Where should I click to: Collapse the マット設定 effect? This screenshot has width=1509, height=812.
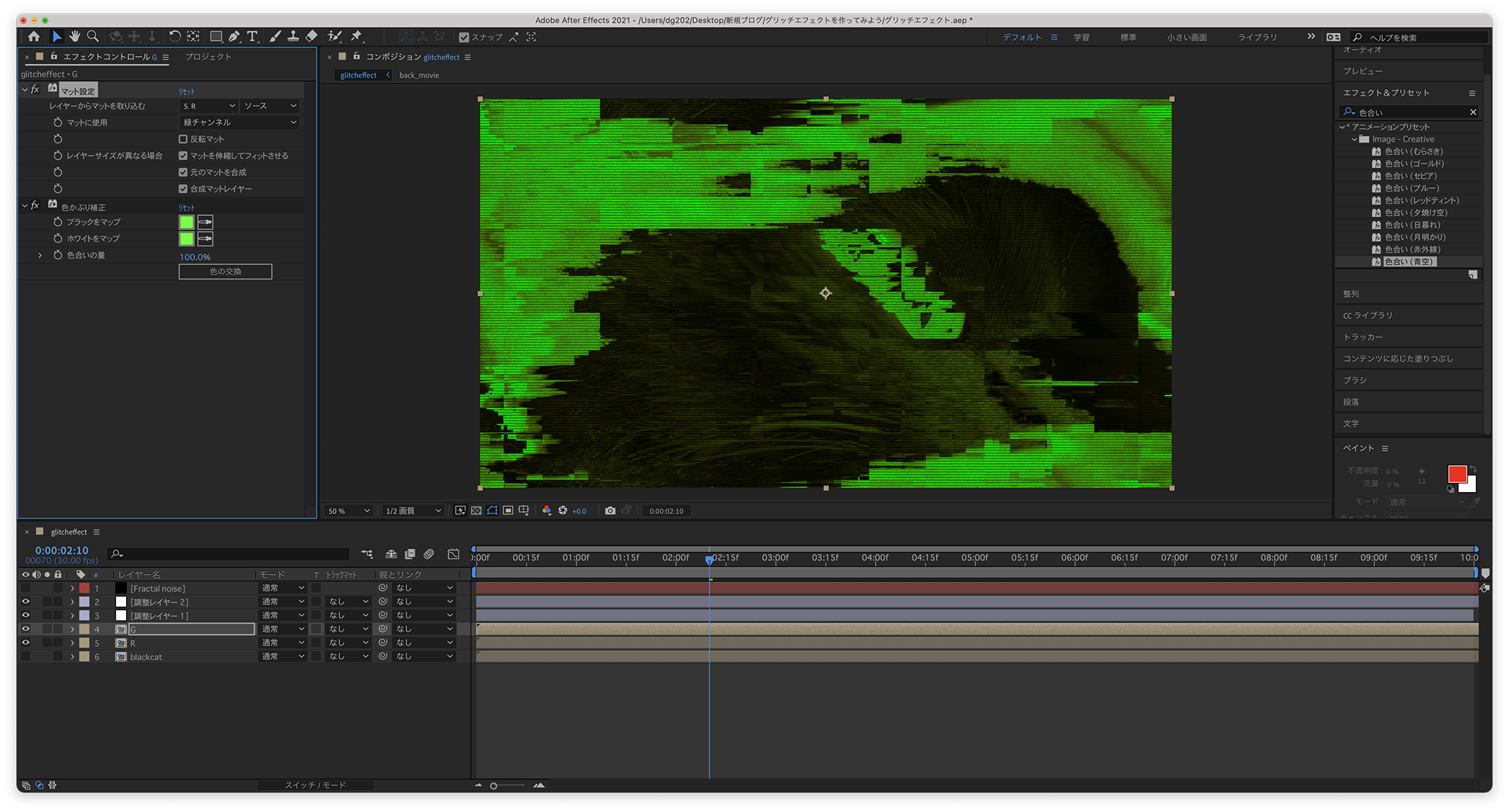(25, 90)
